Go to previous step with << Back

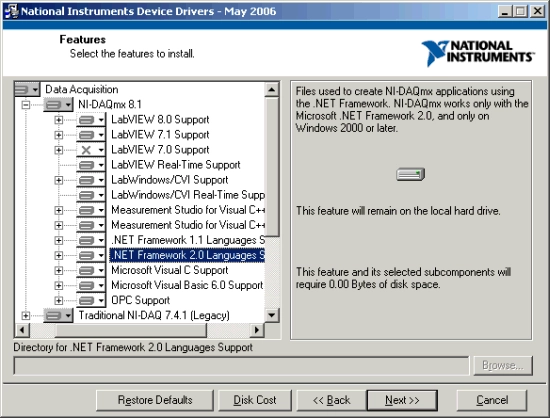coord(331,400)
